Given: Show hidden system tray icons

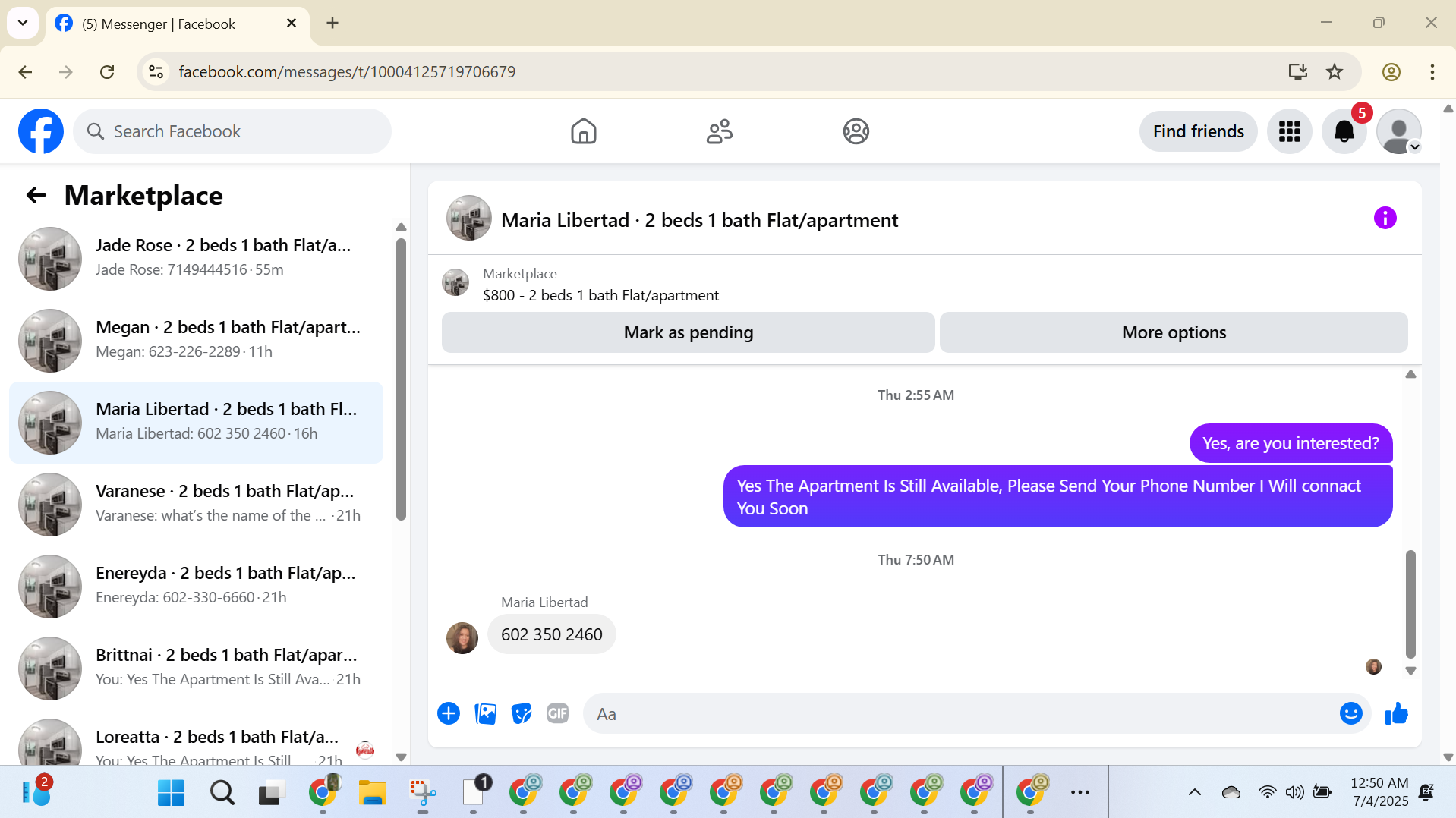Looking at the screenshot, I should (1194, 792).
